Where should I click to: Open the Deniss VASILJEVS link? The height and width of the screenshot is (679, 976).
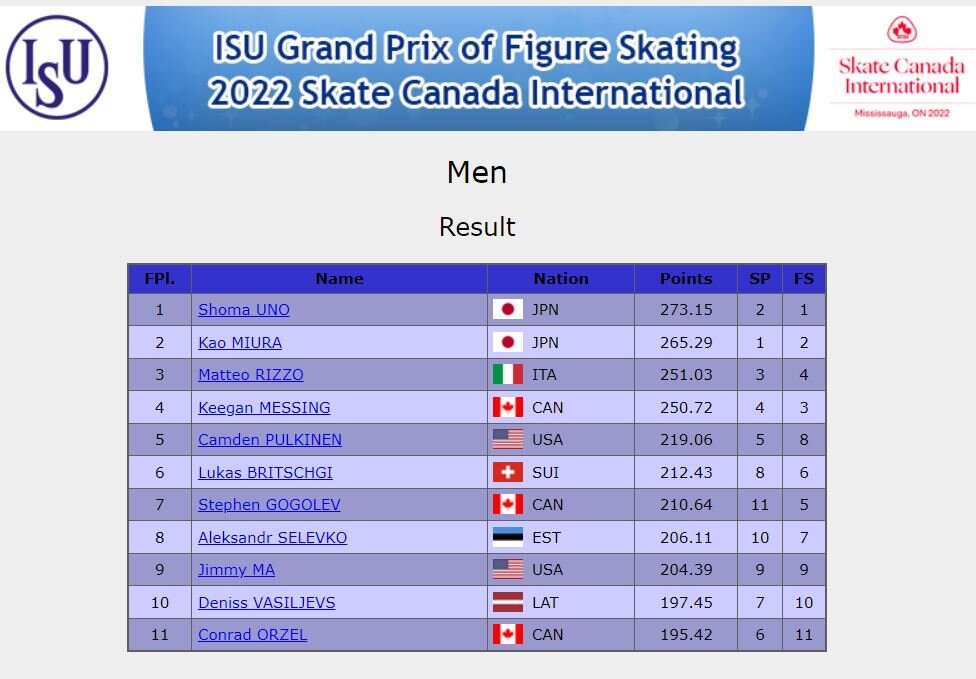(x=266, y=602)
